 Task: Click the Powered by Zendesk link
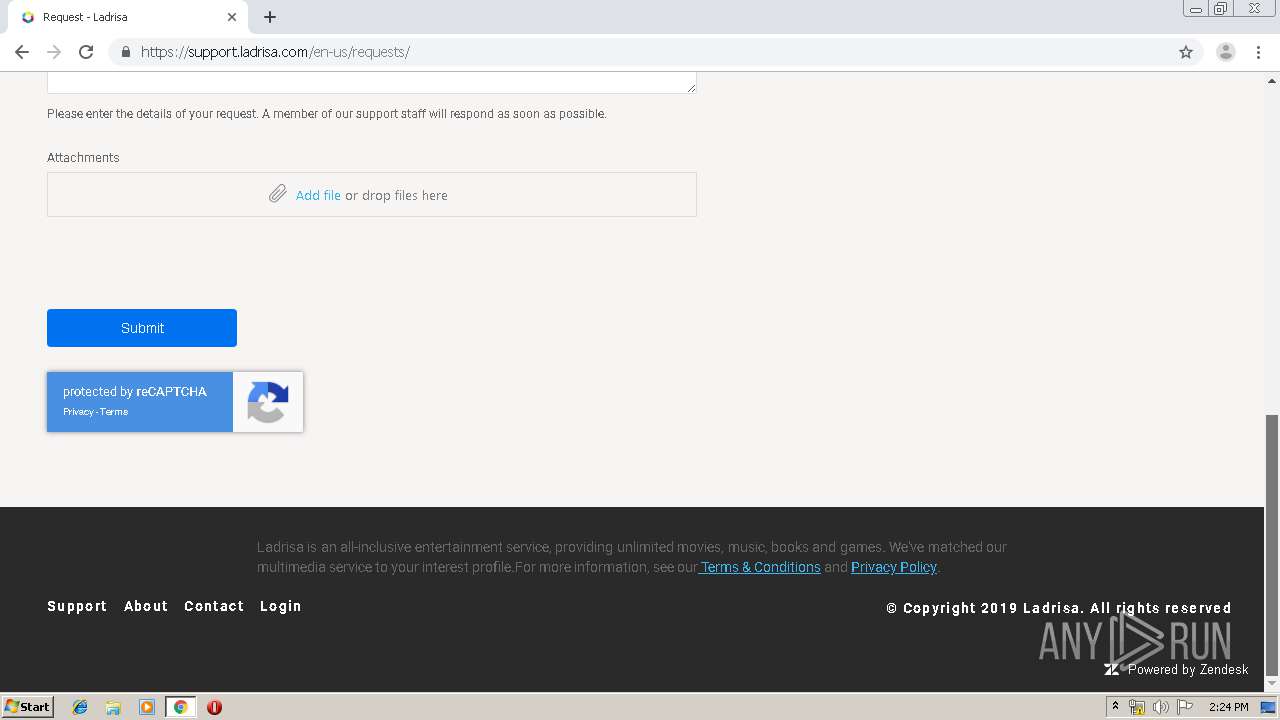[1177, 670]
